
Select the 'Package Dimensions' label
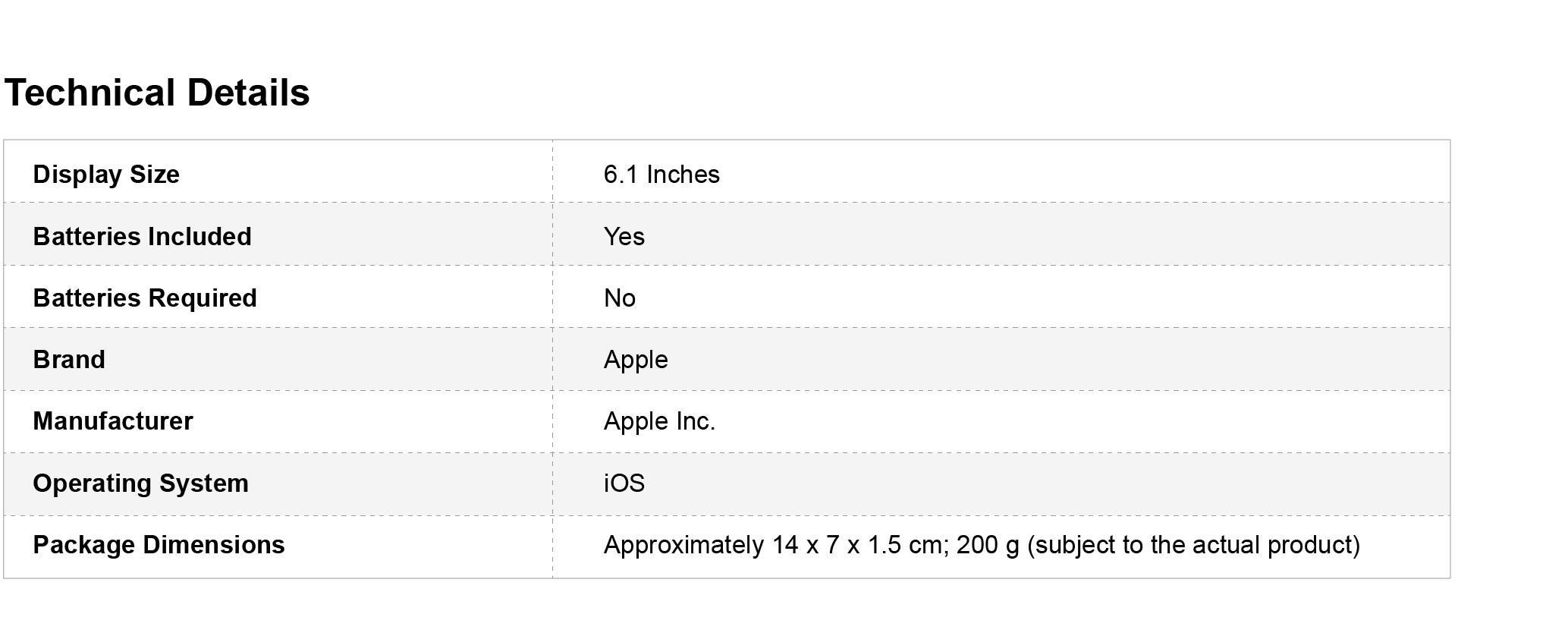[159, 545]
